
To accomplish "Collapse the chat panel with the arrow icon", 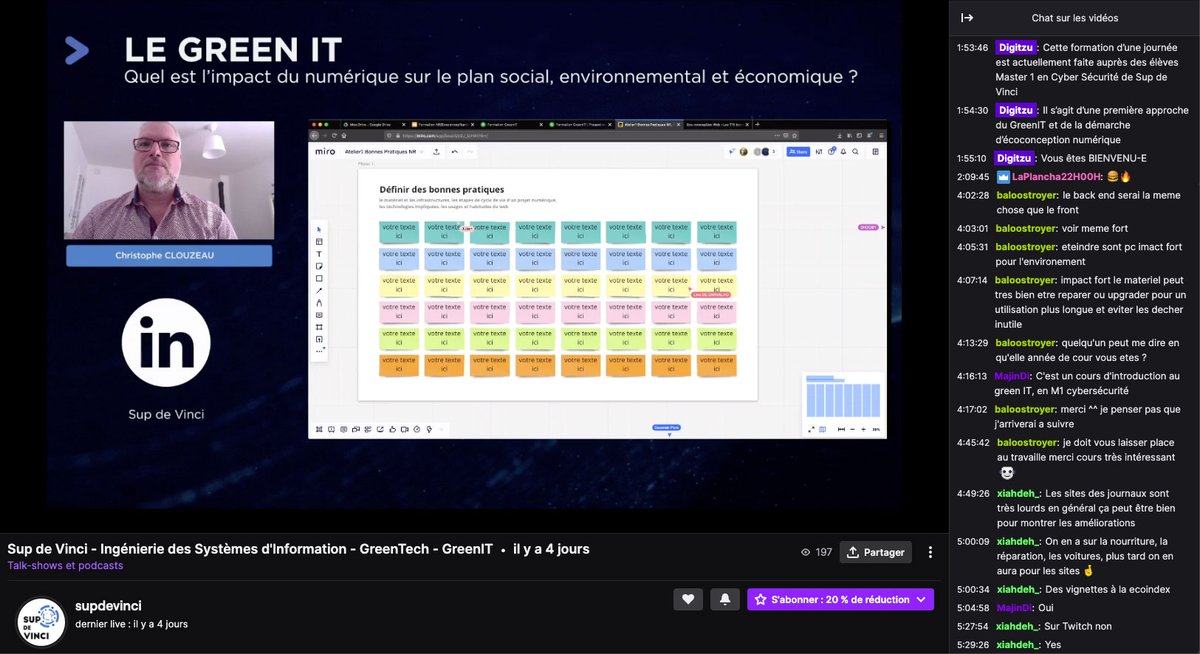I will coord(967,18).
